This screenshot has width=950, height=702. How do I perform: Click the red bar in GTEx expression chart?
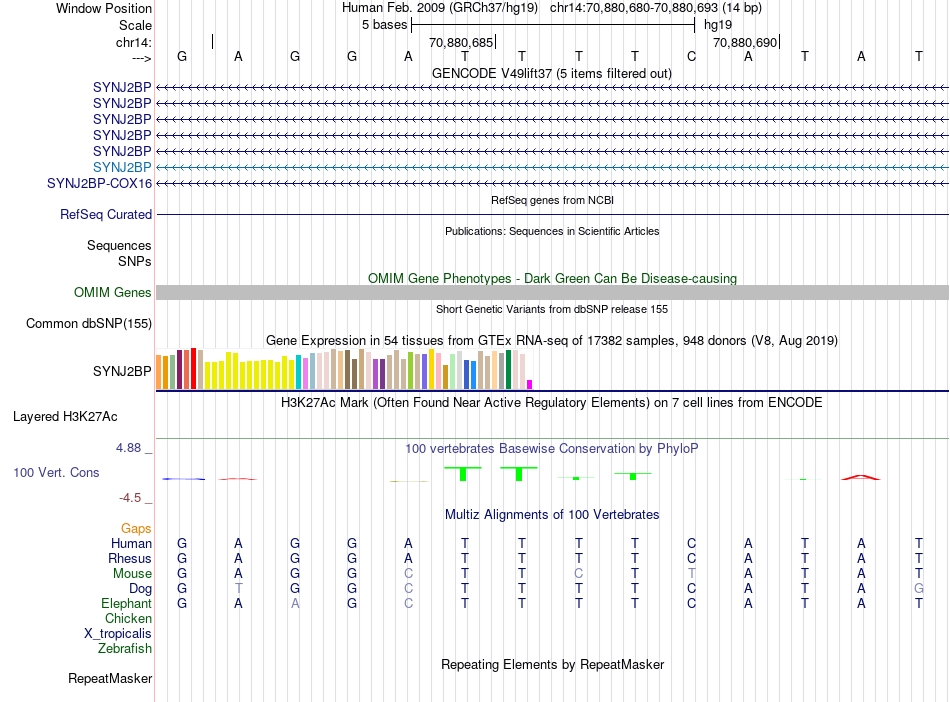coord(193,368)
